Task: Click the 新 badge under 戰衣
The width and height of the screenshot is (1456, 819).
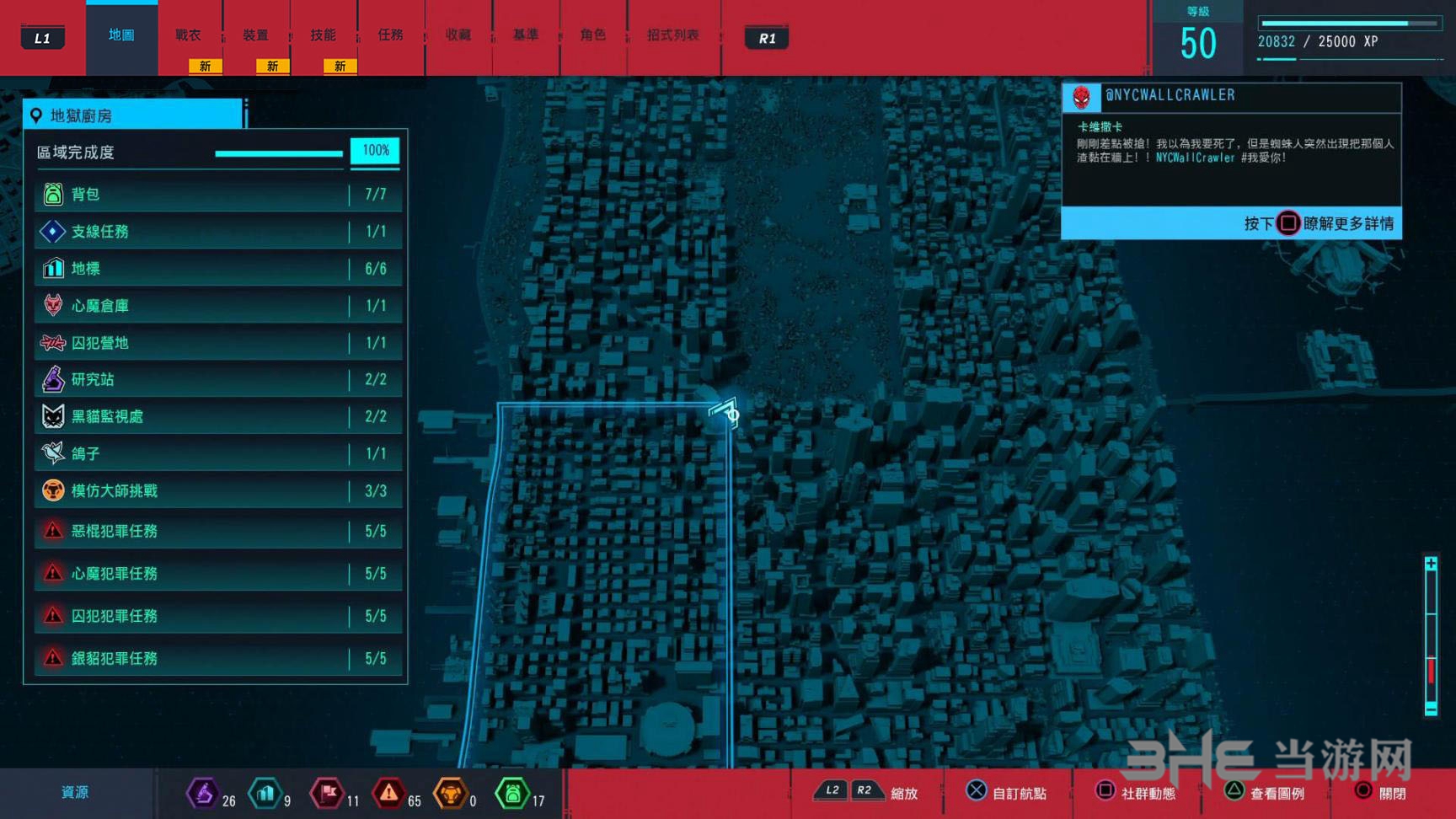Action: [205, 67]
